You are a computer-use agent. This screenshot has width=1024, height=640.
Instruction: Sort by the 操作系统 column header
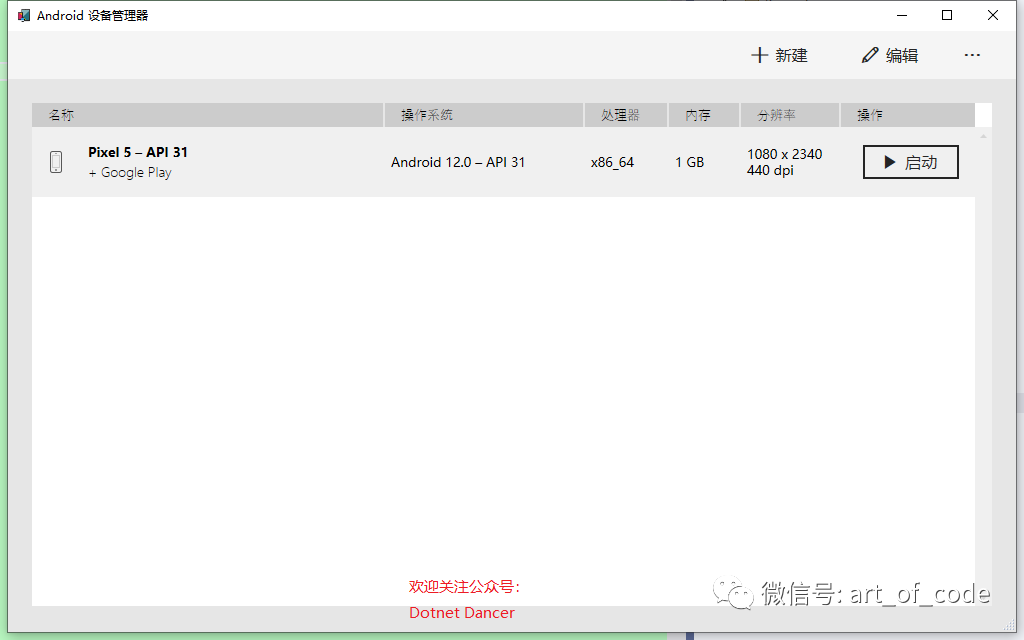pyautogui.click(x=484, y=115)
